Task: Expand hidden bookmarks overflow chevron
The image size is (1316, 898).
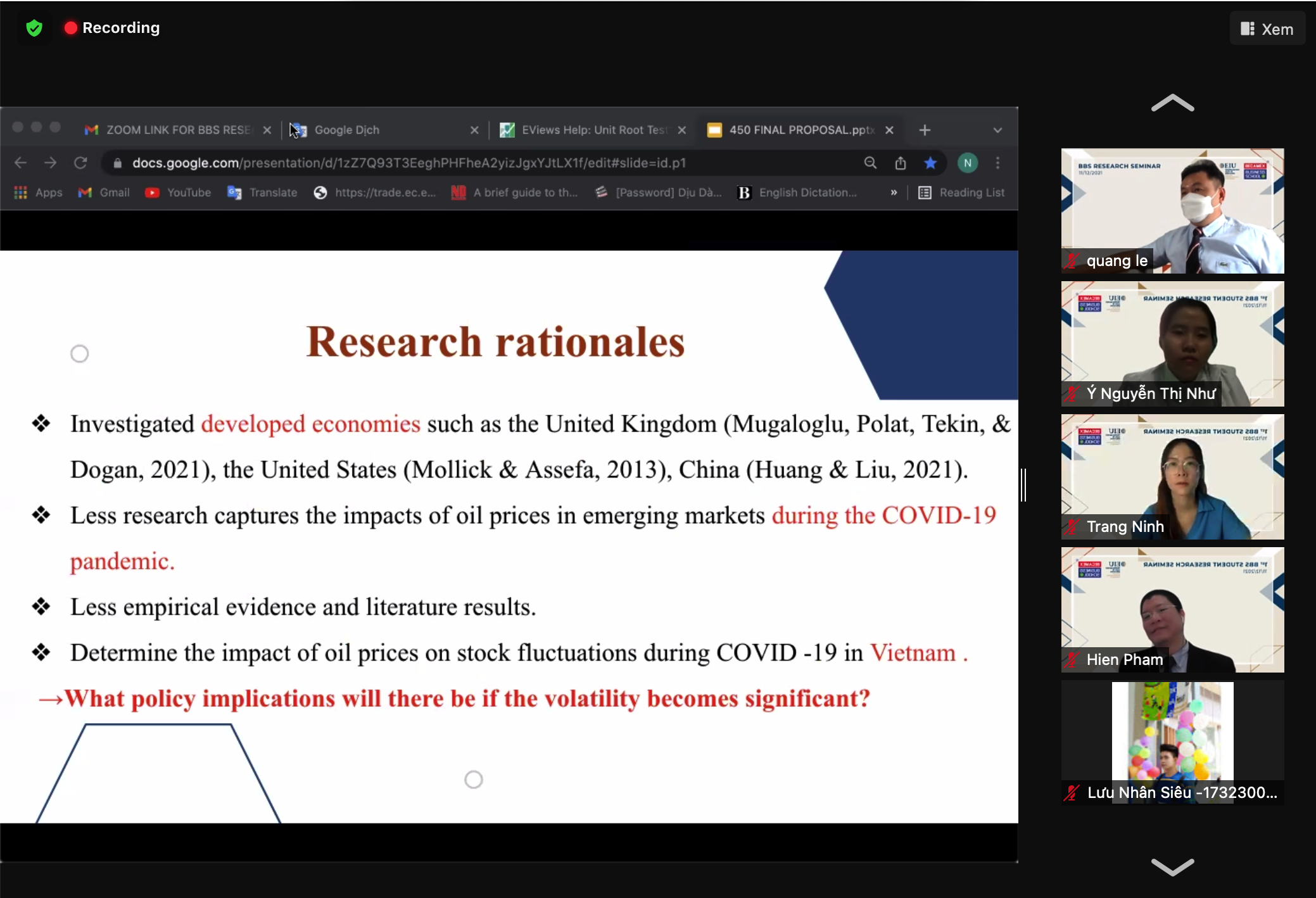Action: click(894, 193)
